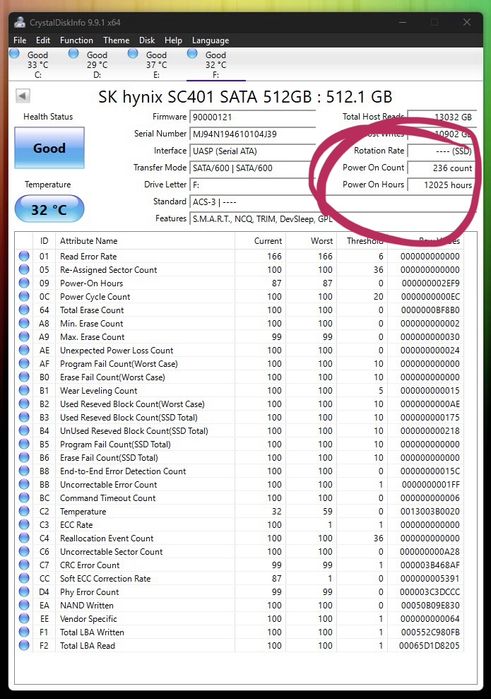Select 'Program Fail Count(Worst Case)' attribute text

coord(119,363)
